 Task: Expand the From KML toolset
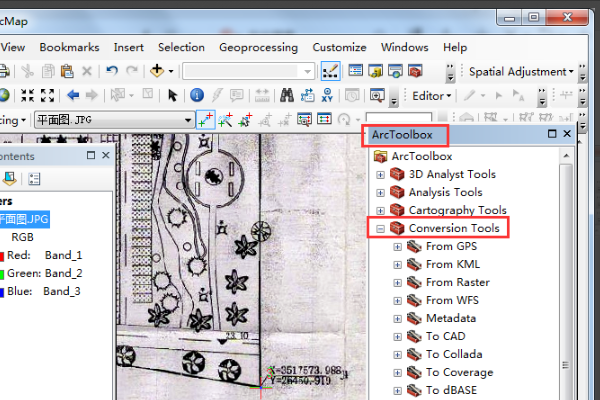pos(398,264)
